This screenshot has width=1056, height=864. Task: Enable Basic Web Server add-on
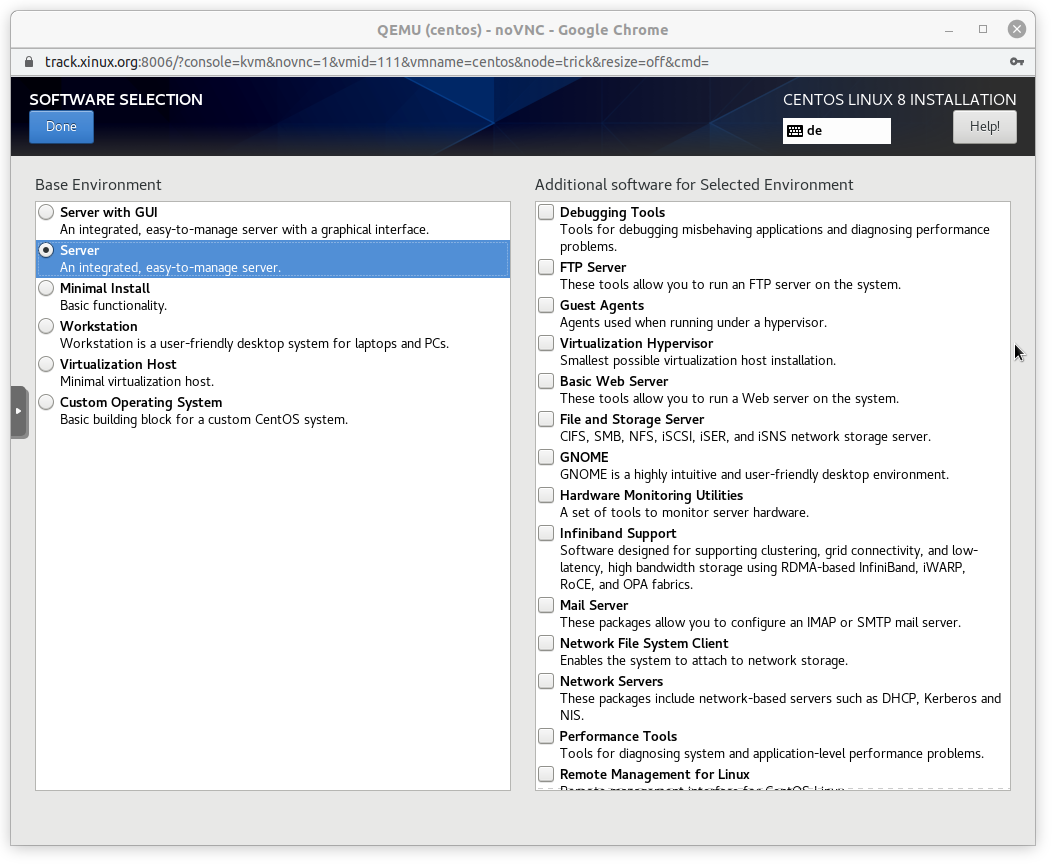click(x=546, y=382)
